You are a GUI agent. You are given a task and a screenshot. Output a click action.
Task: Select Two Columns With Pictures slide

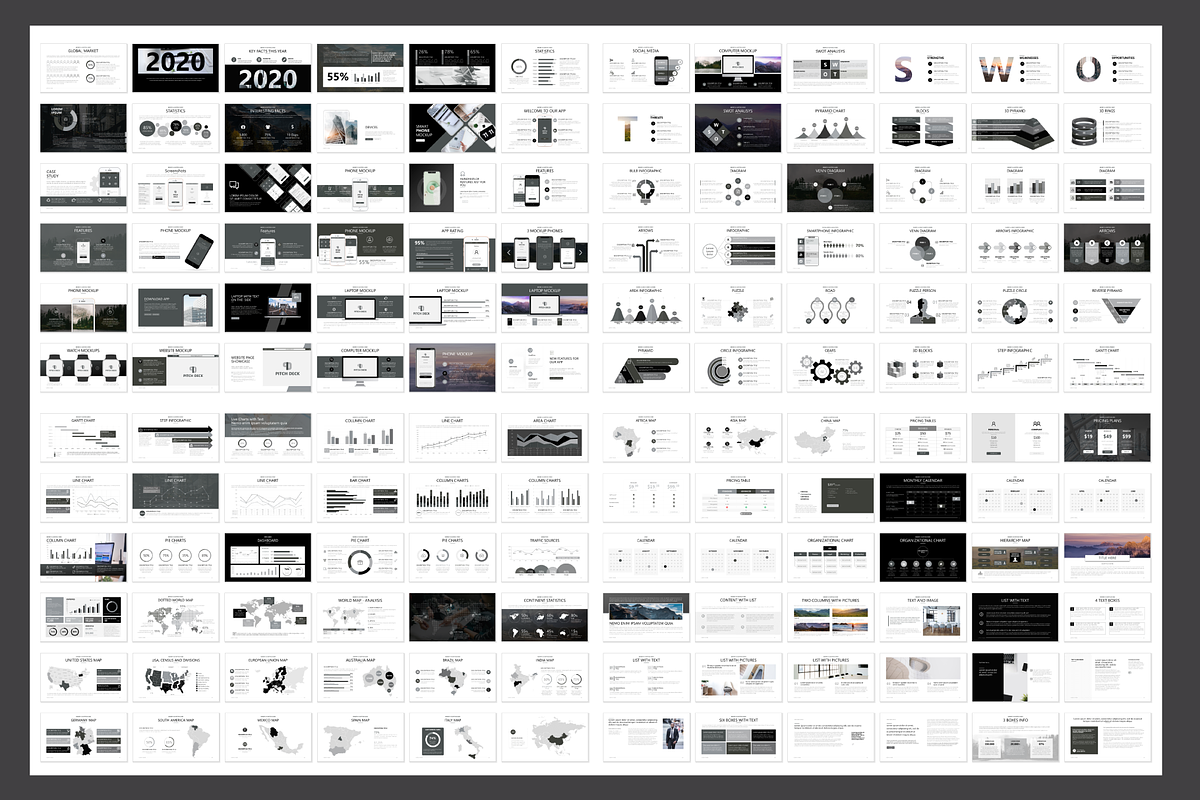coord(831,617)
